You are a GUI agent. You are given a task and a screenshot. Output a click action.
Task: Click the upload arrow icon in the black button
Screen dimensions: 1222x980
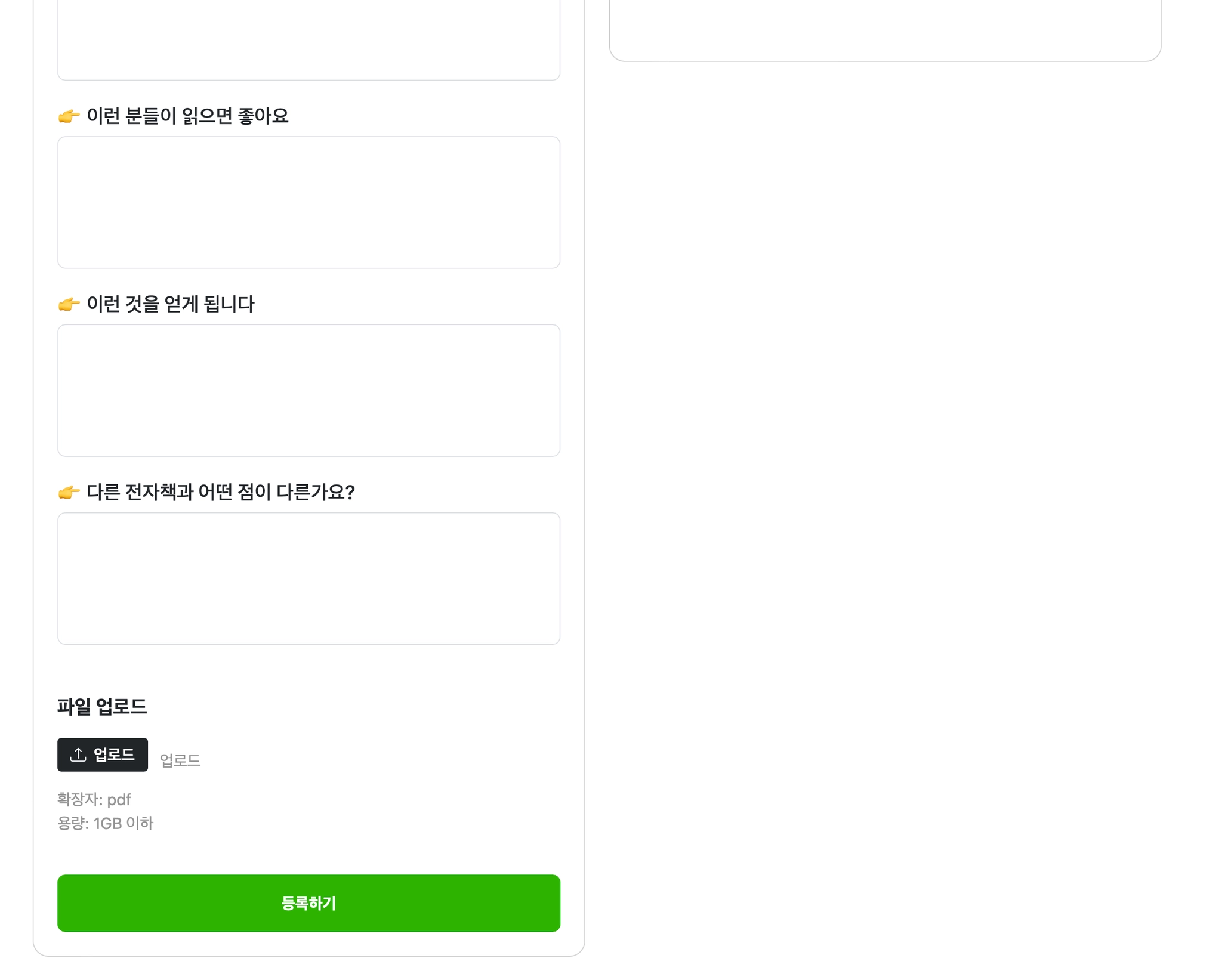[78, 755]
